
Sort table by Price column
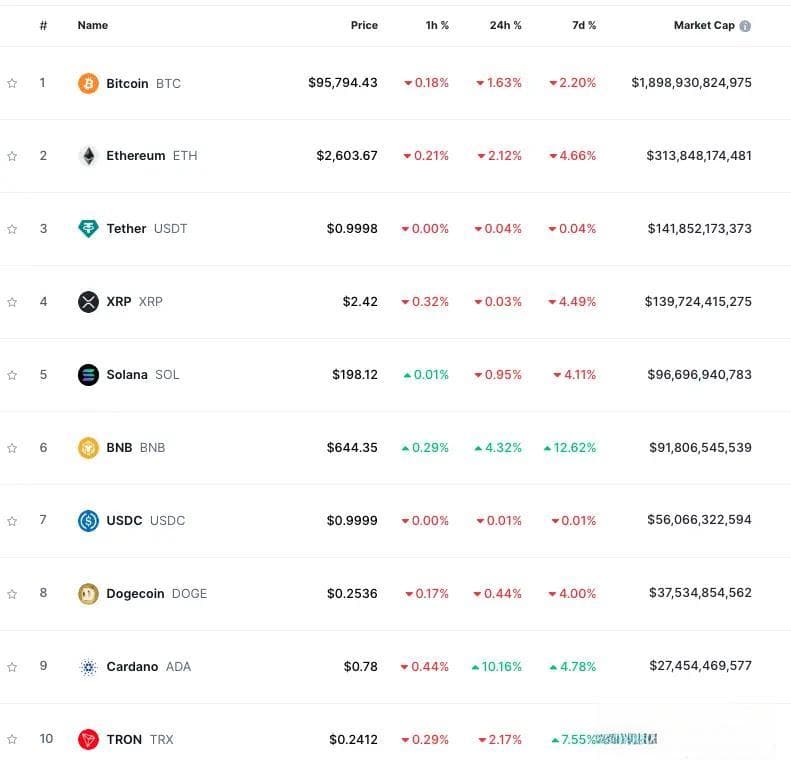pyautogui.click(x=364, y=25)
